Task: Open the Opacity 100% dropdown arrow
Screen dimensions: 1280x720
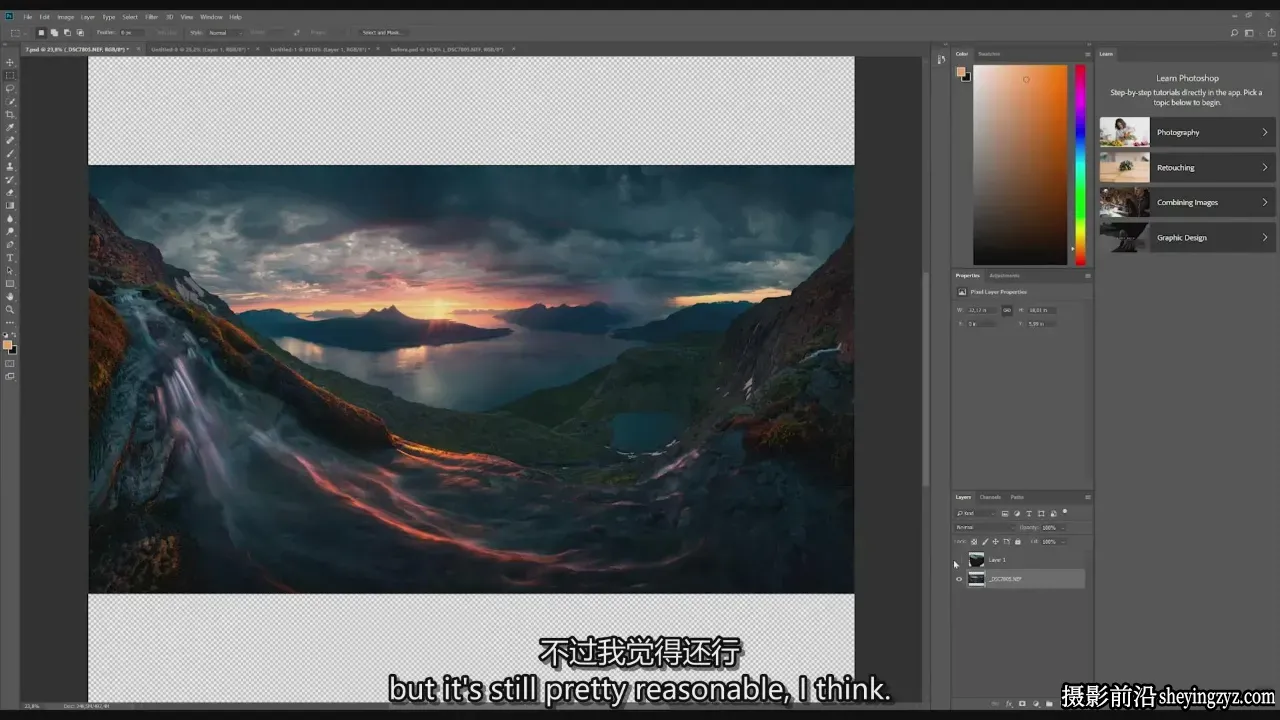Action: (1063, 528)
